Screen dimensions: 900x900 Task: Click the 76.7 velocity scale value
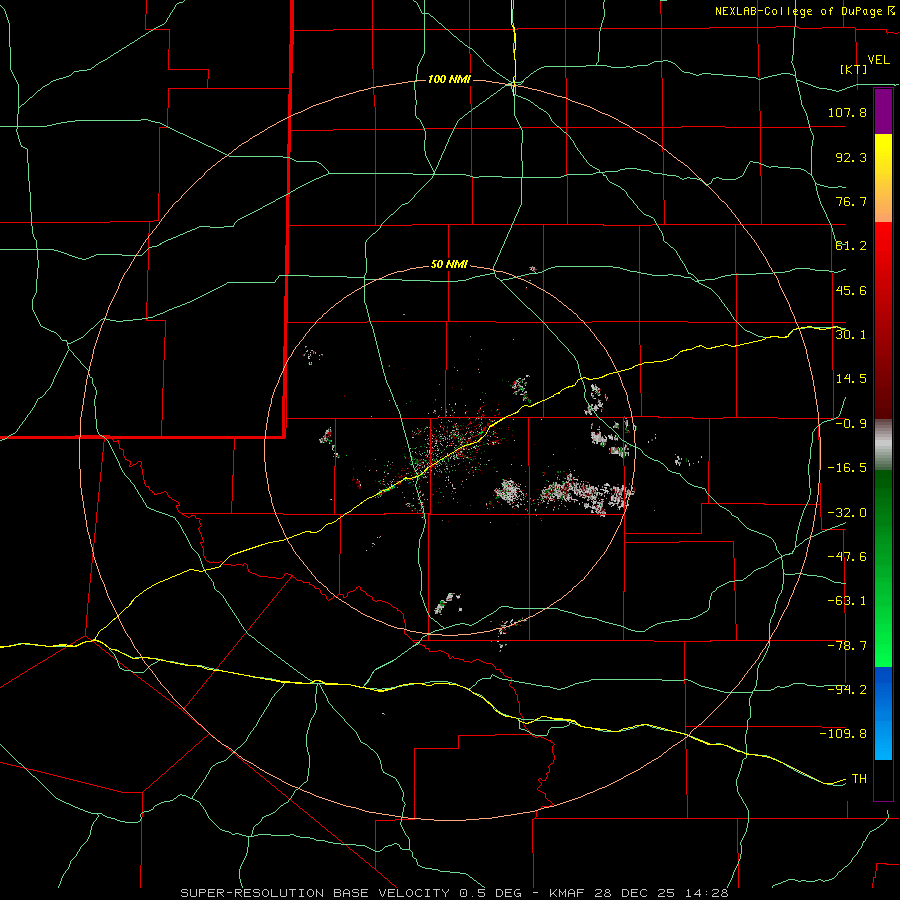click(x=851, y=201)
